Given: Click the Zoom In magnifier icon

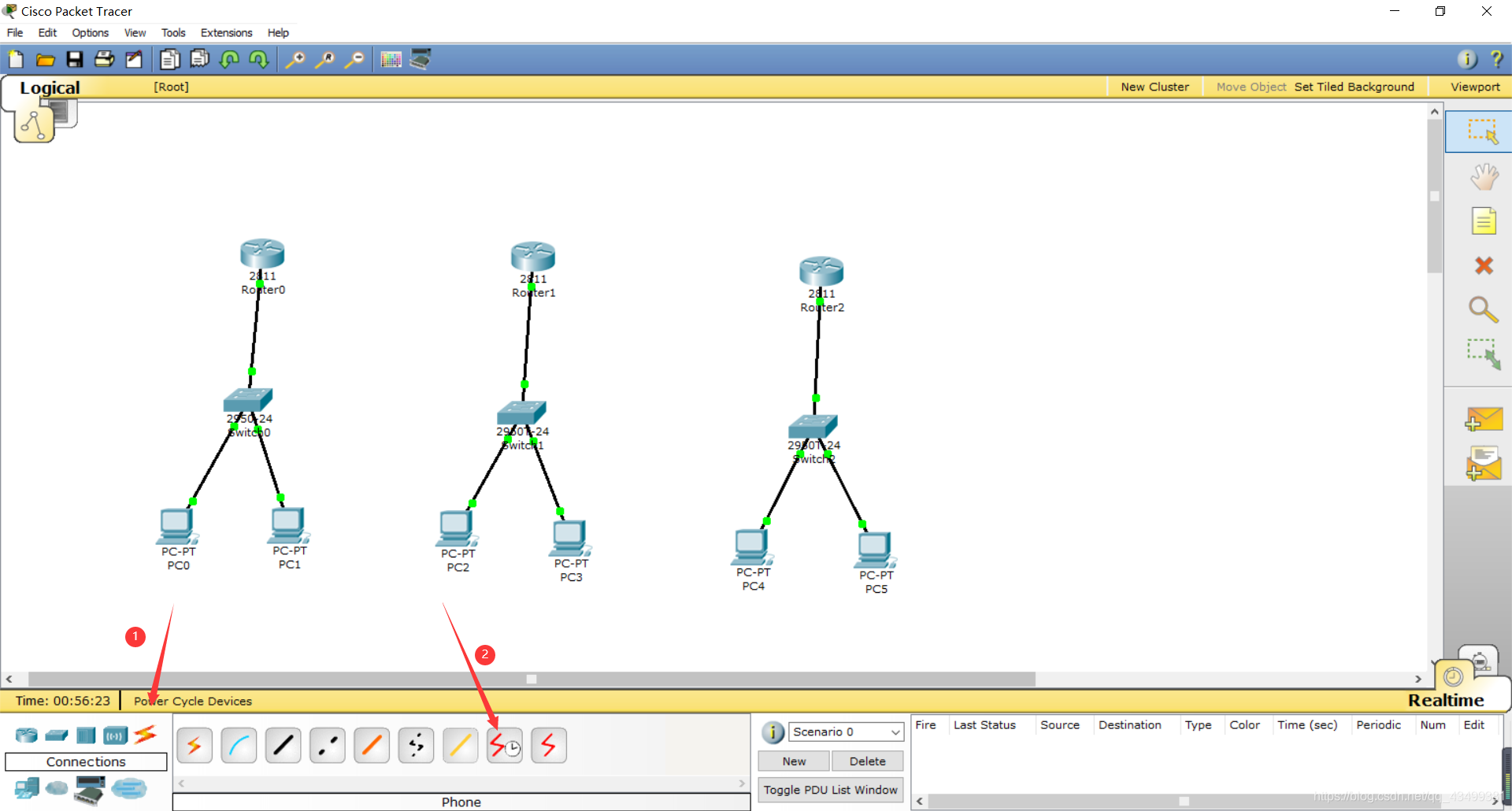Looking at the screenshot, I should (x=295, y=59).
